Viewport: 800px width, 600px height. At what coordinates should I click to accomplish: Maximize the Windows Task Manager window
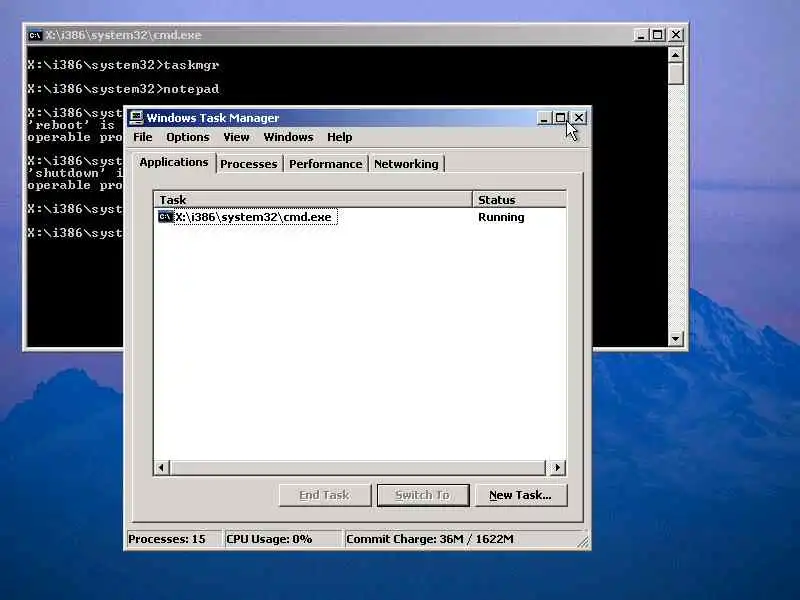pos(560,118)
